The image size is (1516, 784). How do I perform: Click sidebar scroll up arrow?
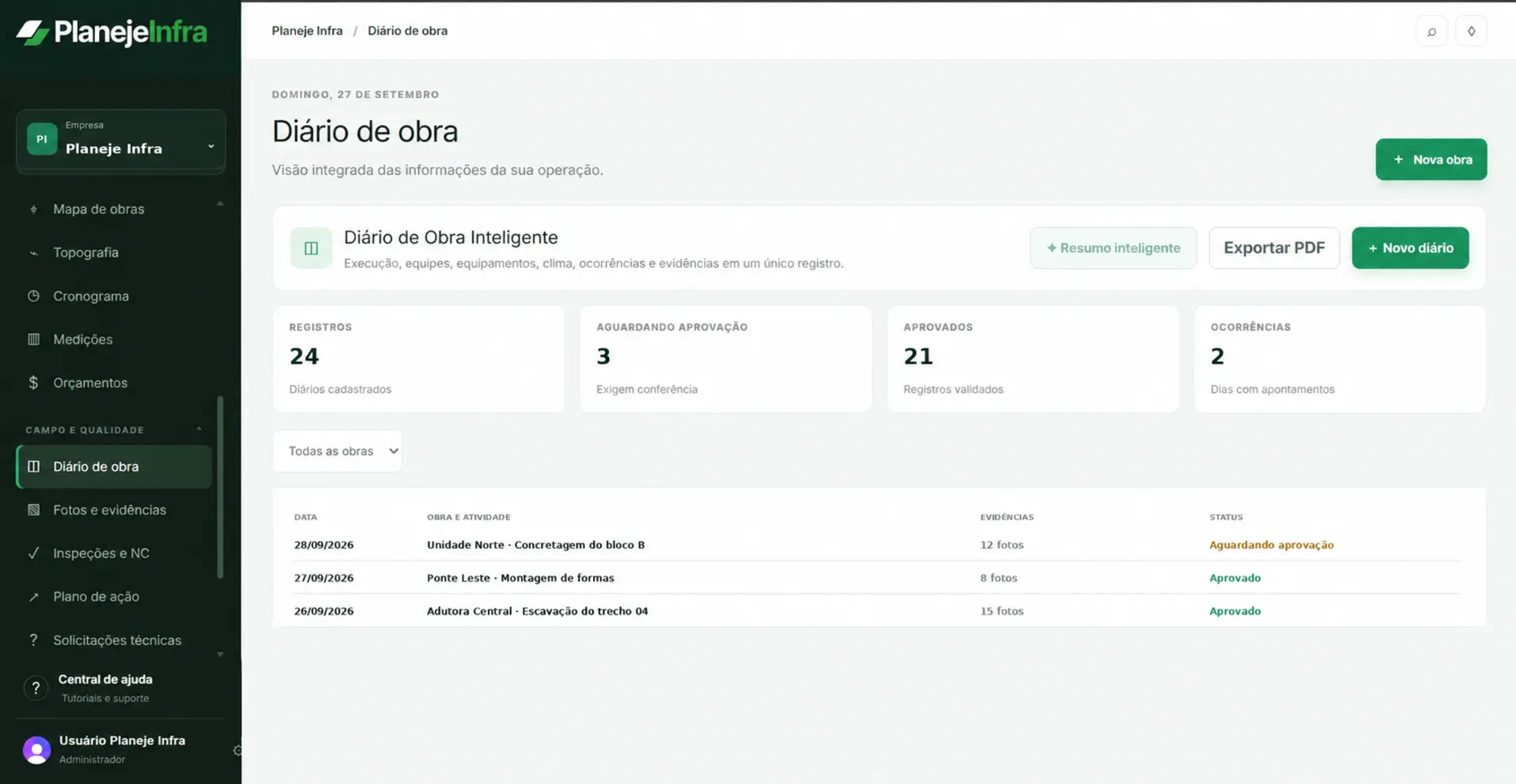[220, 204]
